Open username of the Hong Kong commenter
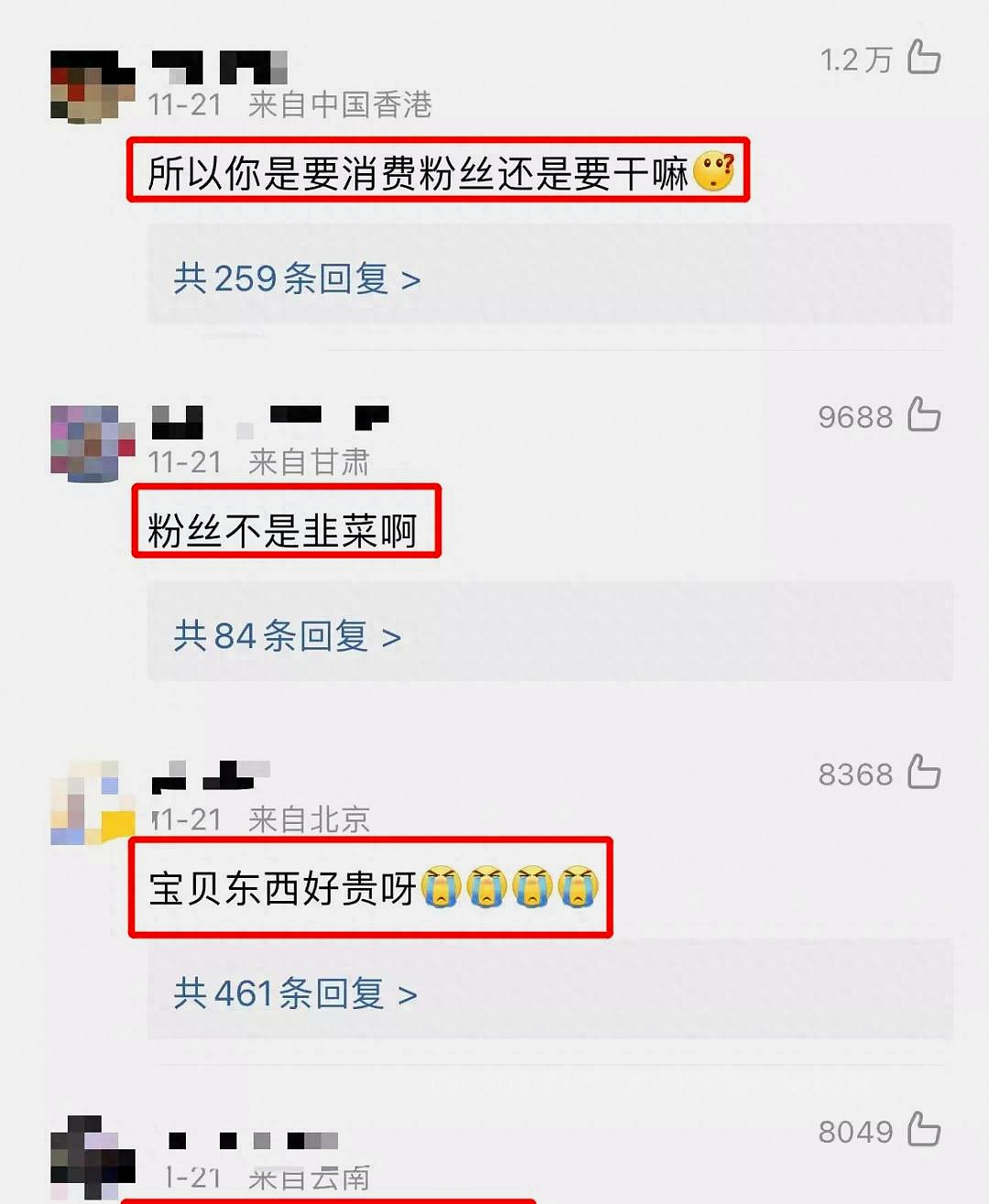 (220, 68)
